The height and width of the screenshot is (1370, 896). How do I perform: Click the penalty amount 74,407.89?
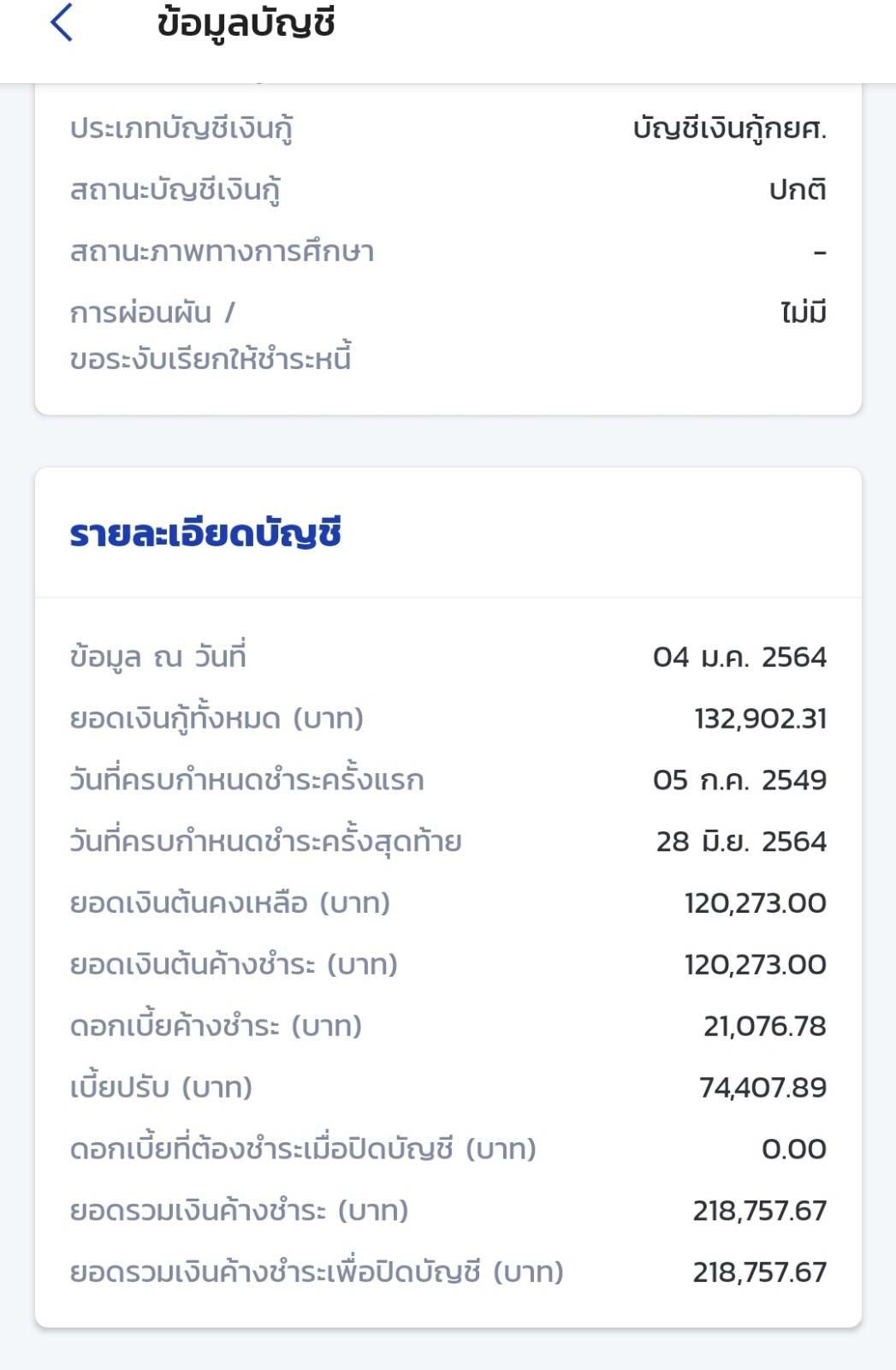pos(762,1088)
